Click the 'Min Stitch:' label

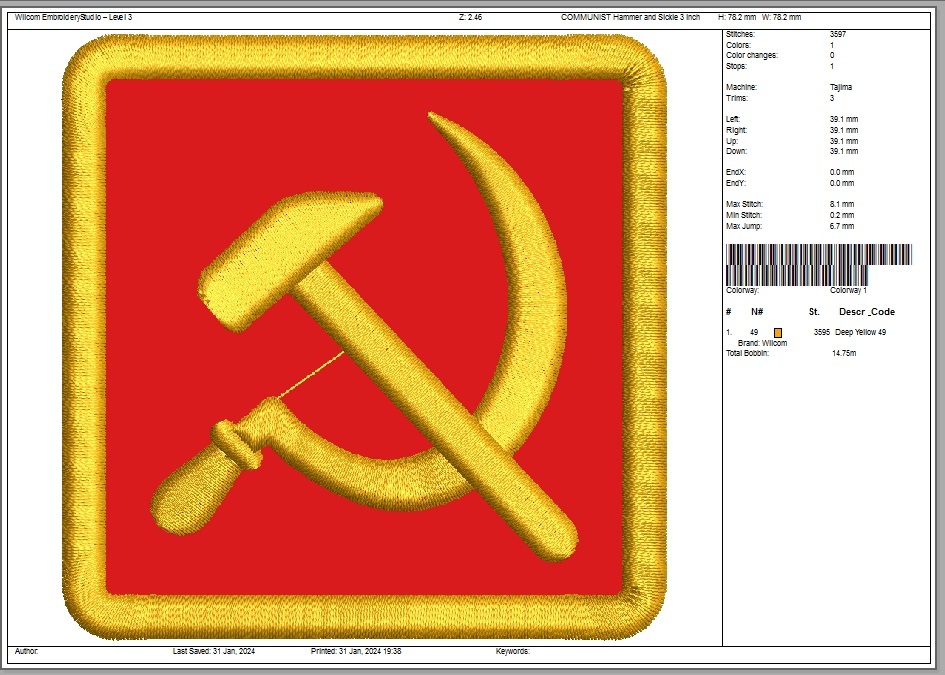pyautogui.click(x=744, y=215)
